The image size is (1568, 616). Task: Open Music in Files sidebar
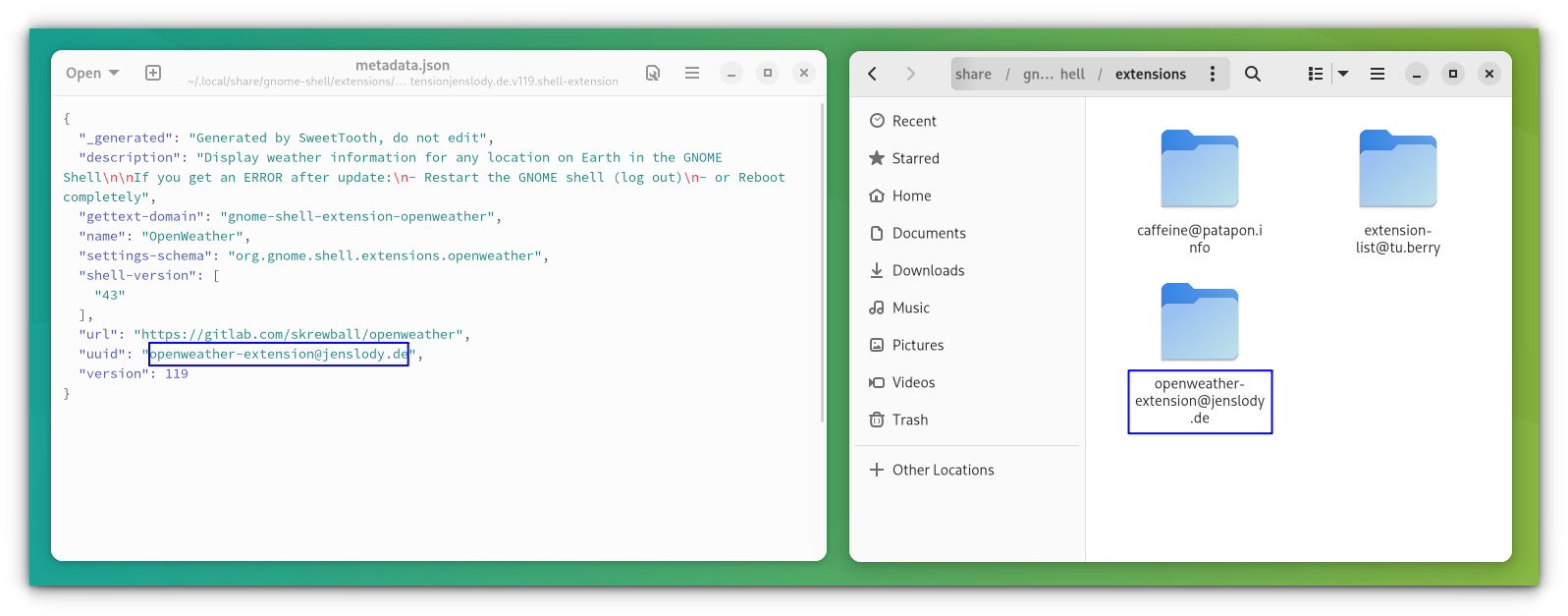[x=967, y=308]
